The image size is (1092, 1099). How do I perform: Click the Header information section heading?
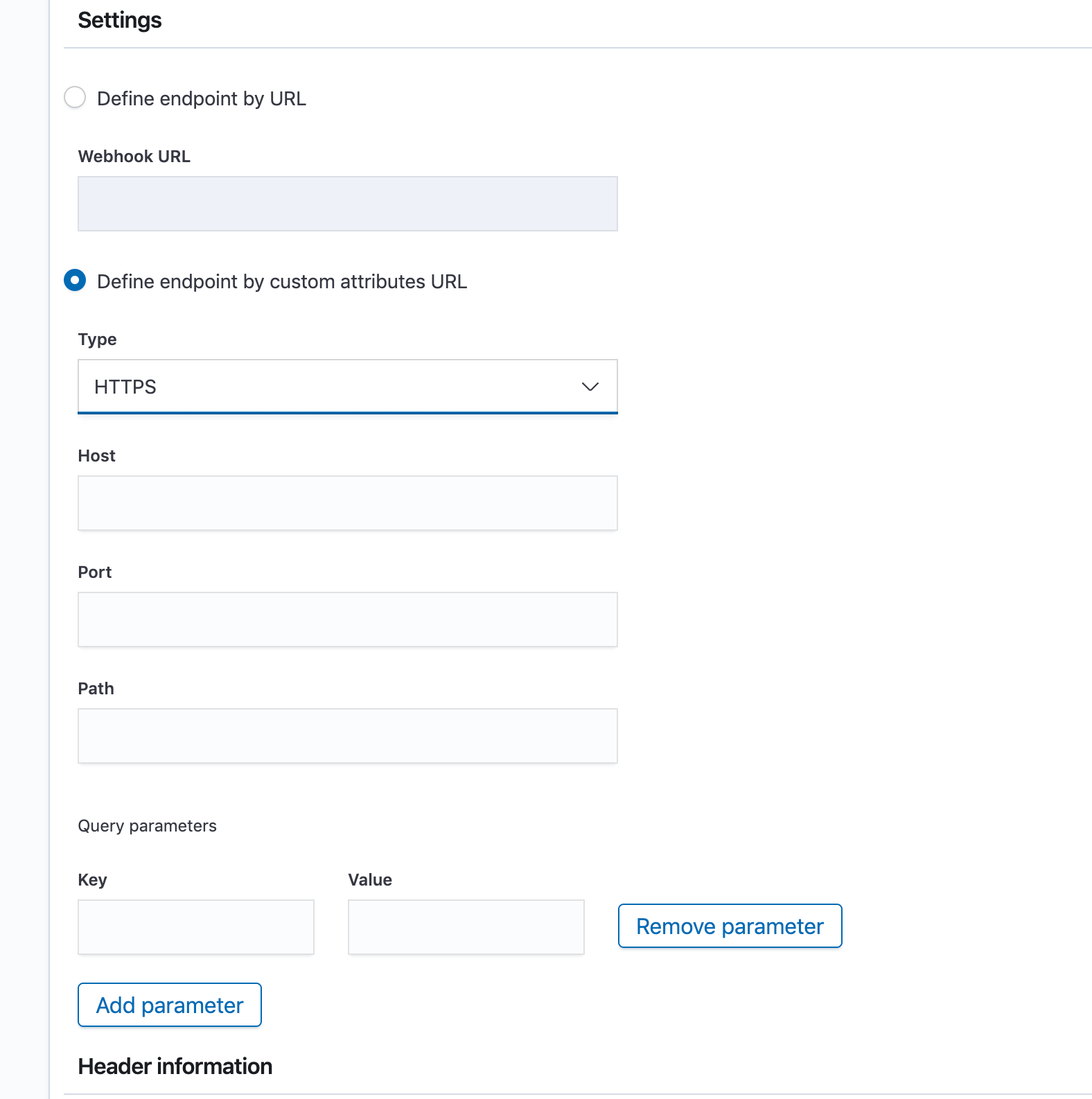tap(175, 1066)
